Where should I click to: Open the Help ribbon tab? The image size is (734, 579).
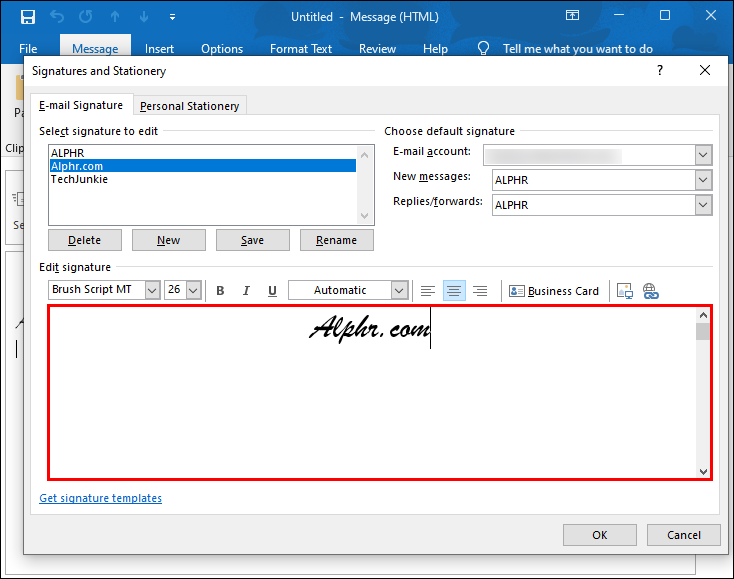pyautogui.click(x=435, y=49)
